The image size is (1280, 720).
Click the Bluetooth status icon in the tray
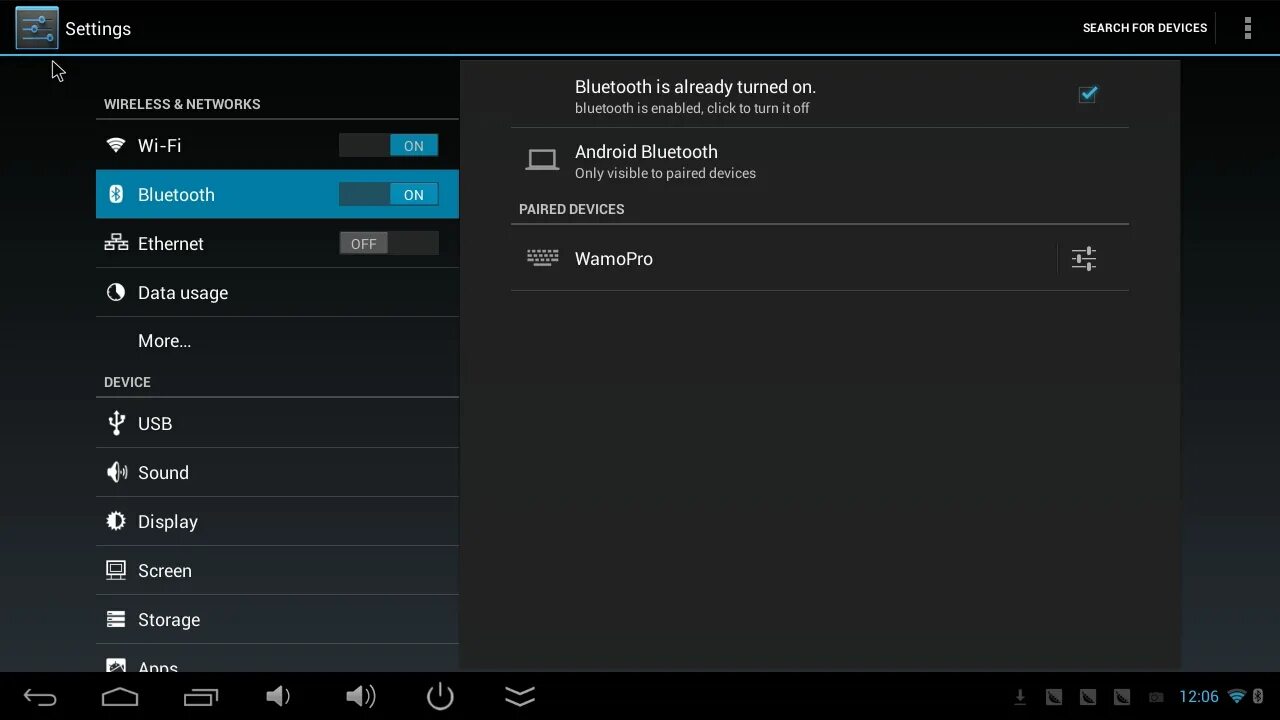click(1258, 697)
